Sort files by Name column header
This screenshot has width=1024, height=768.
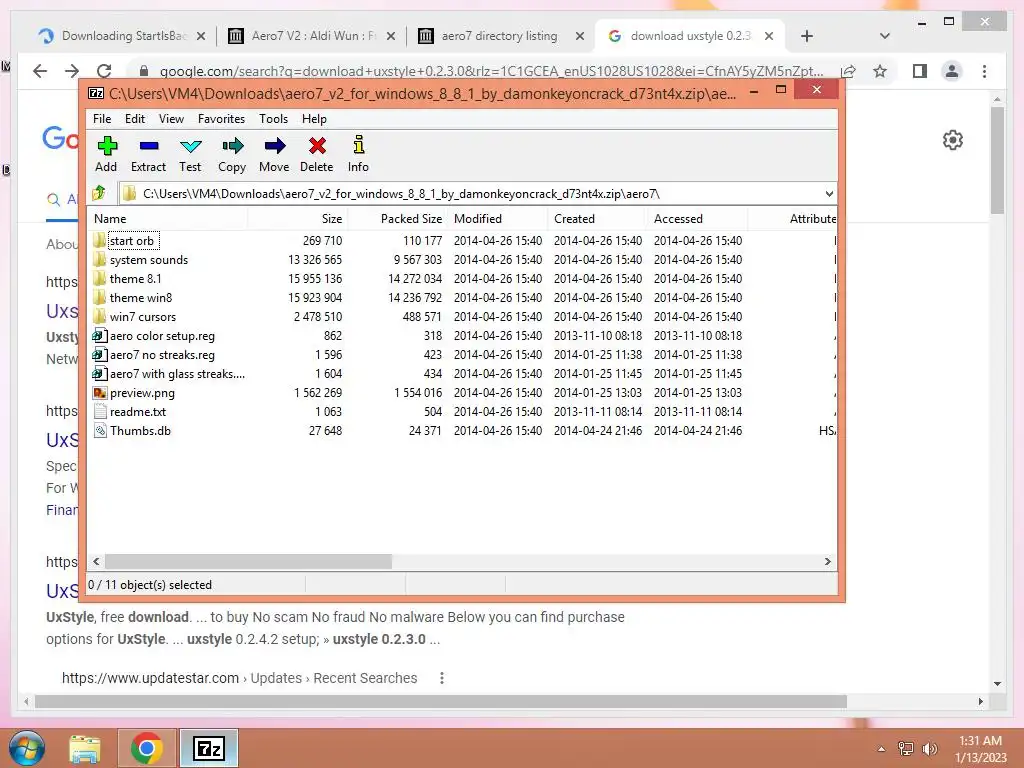(x=167, y=219)
